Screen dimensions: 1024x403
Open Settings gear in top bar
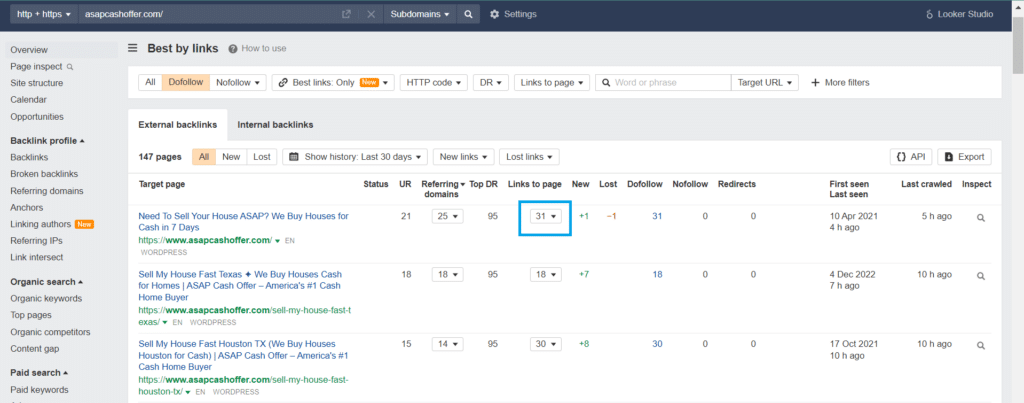point(513,14)
